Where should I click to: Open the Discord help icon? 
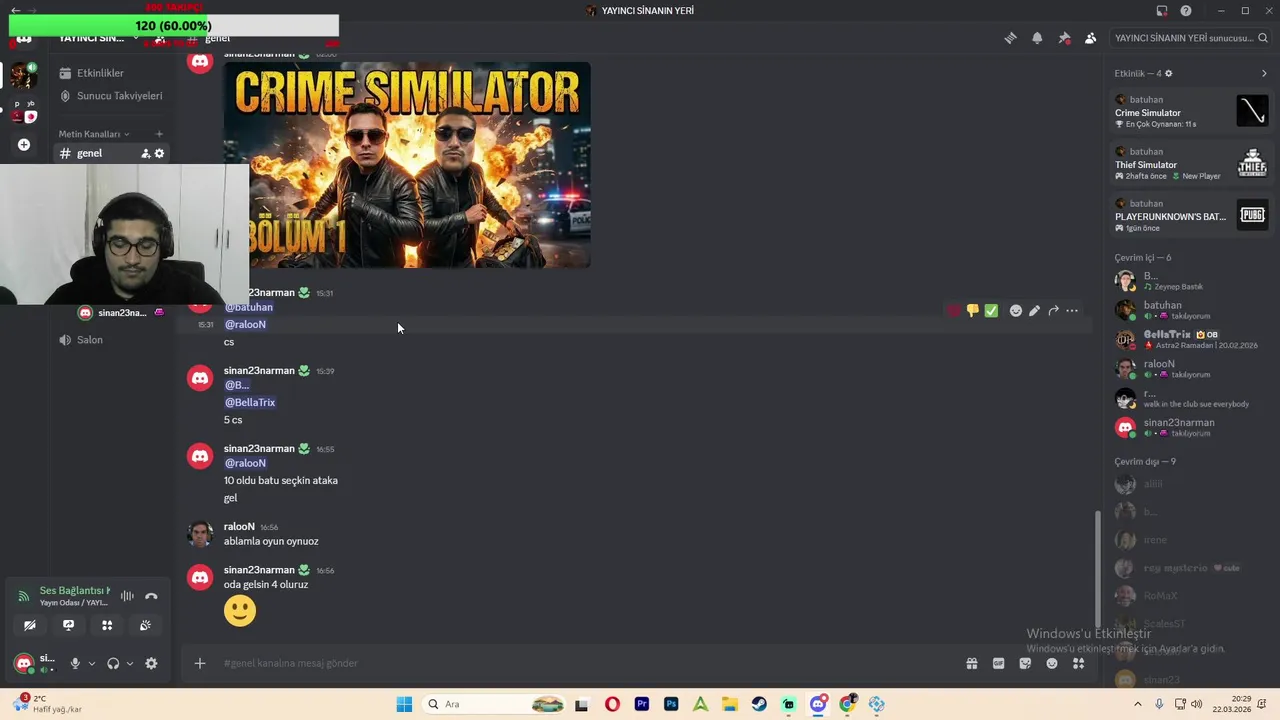tap(1186, 11)
